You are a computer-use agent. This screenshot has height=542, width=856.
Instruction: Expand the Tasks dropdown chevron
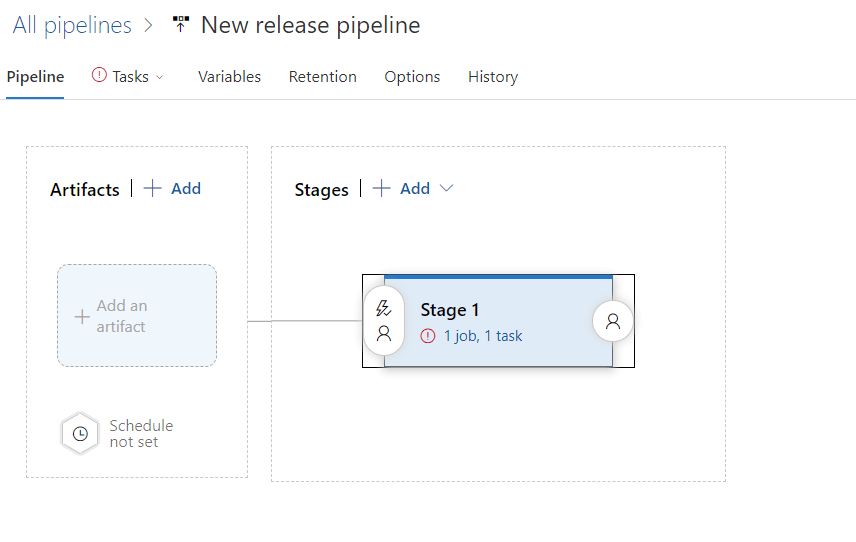click(x=160, y=77)
